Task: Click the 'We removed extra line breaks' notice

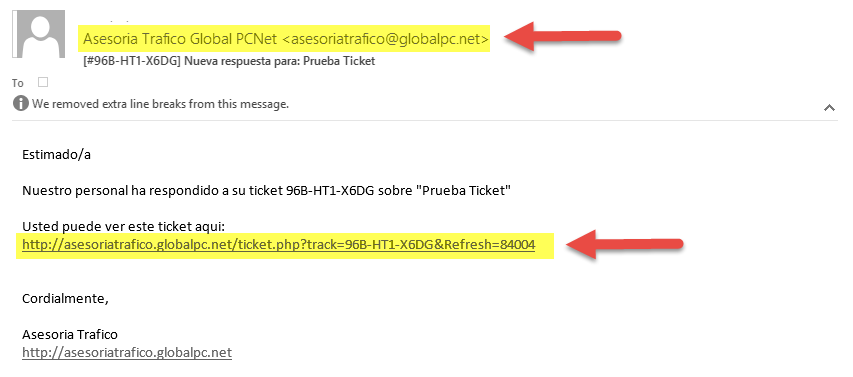Action: (160, 104)
